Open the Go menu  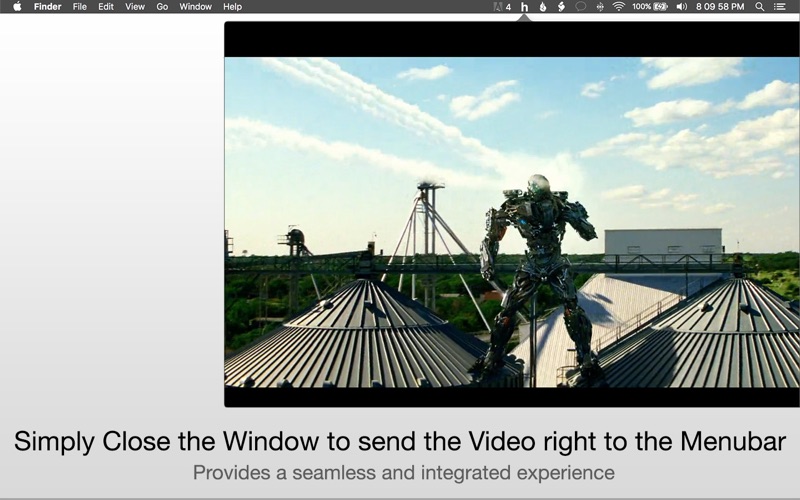point(162,7)
